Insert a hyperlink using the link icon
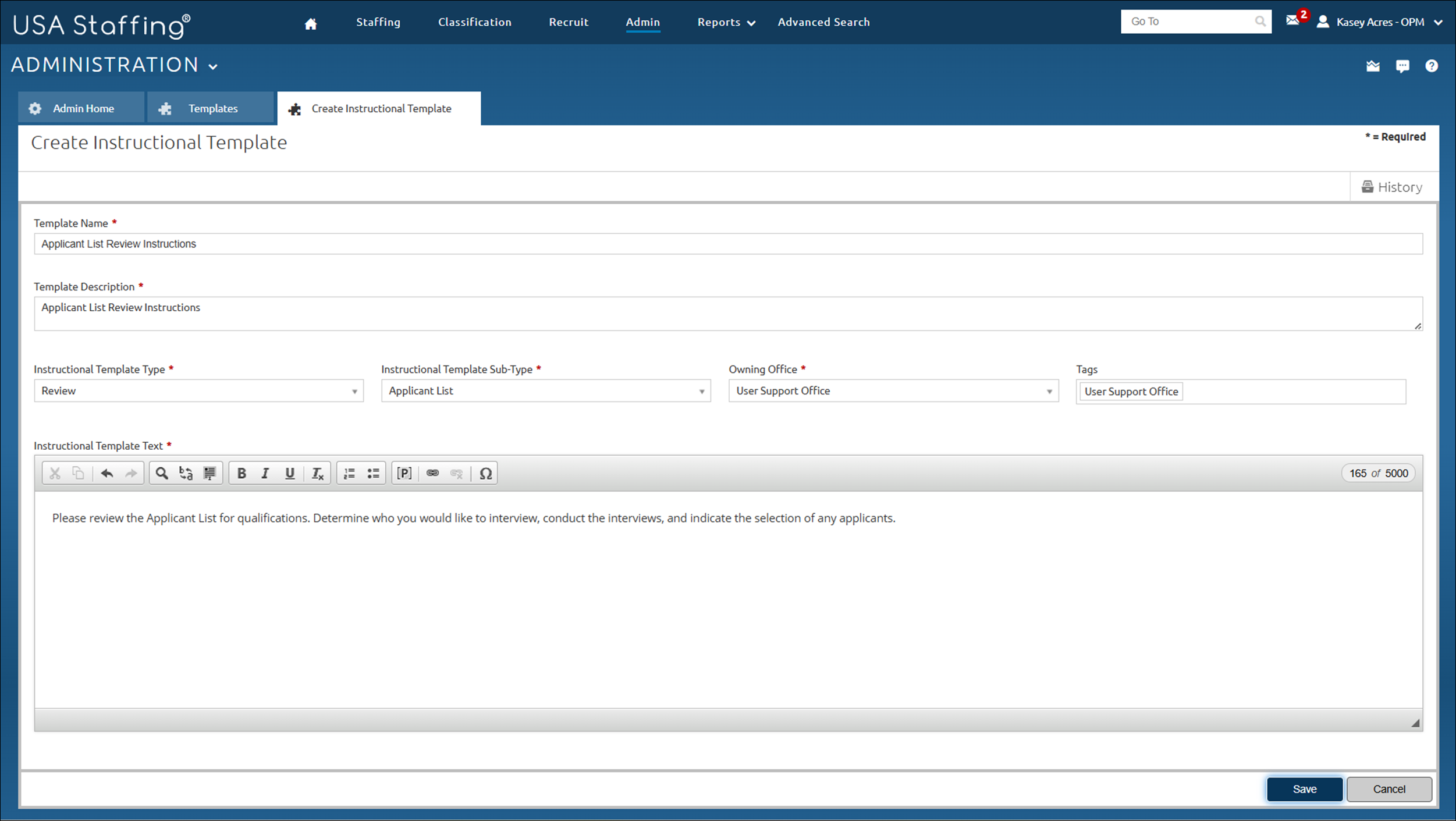Screen dimensions: 1456x821 tap(432, 472)
